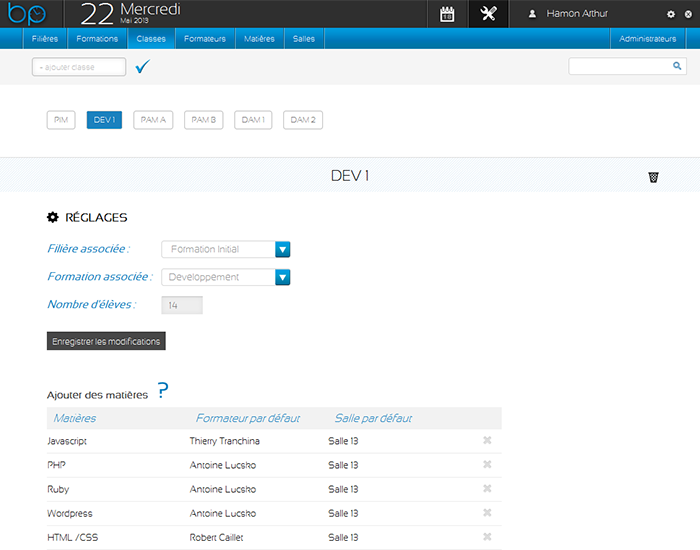Select the PIM class button
700x550 pixels.
[61, 120]
